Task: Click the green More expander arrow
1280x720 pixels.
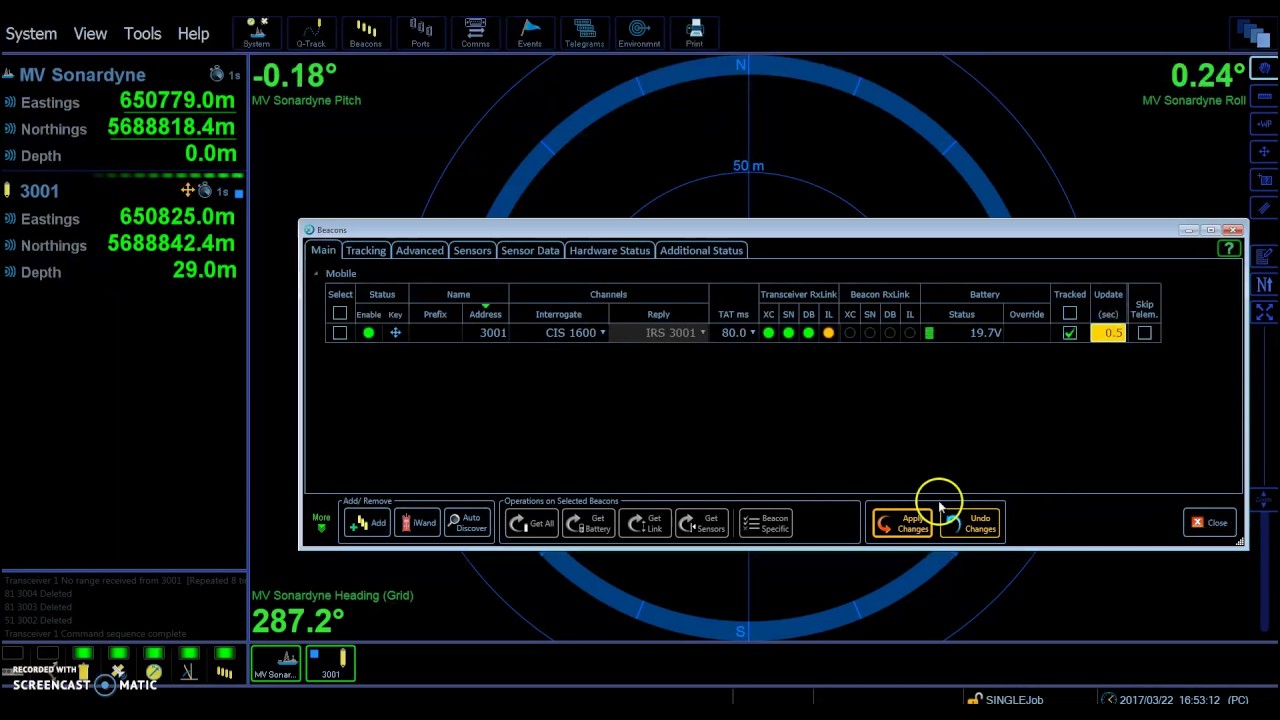Action: 321,523
